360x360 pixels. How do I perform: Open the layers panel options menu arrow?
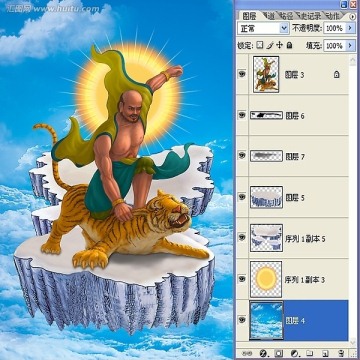[353, 16]
